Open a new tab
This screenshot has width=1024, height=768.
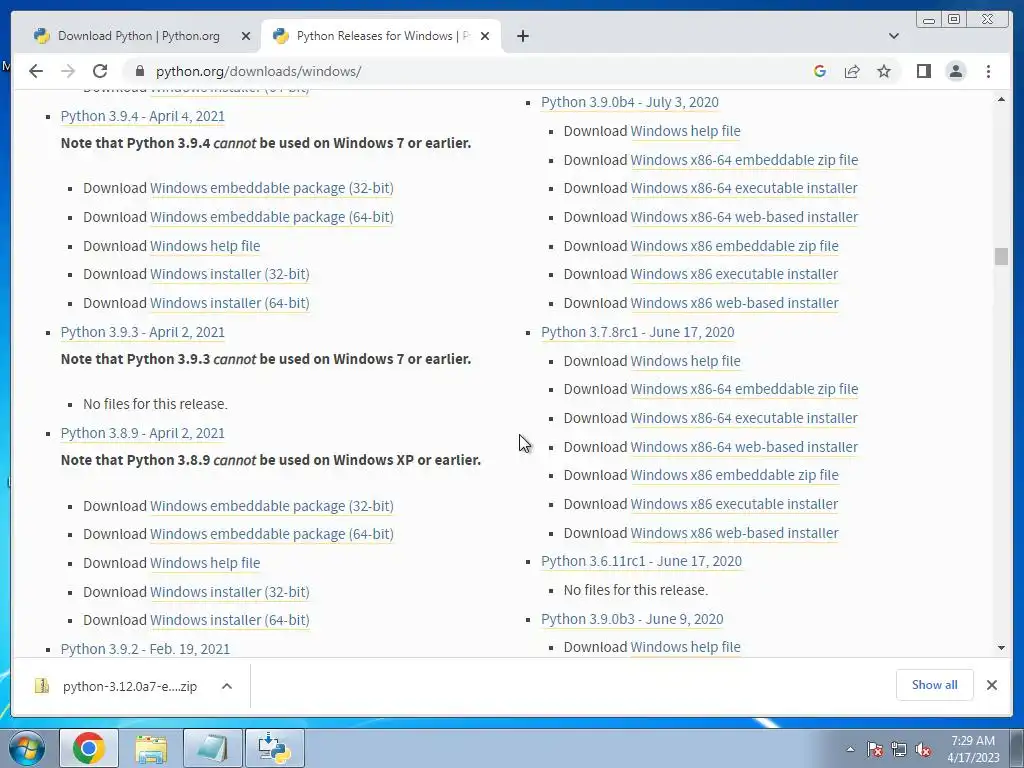pyautogui.click(x=522, y=36)
